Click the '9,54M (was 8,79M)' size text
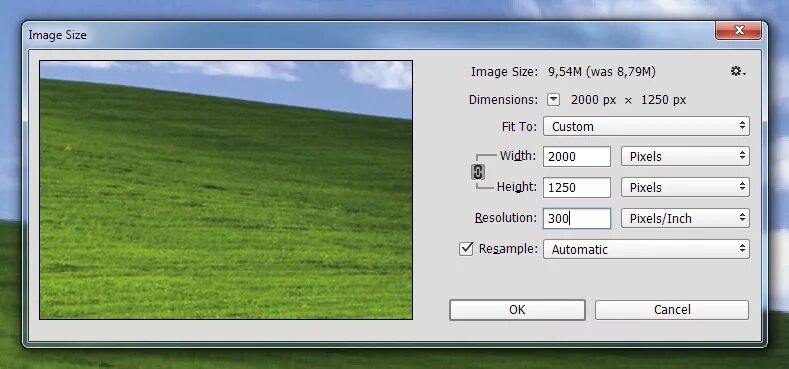Viewport: 789px width, 369px height. click(602, 72)
